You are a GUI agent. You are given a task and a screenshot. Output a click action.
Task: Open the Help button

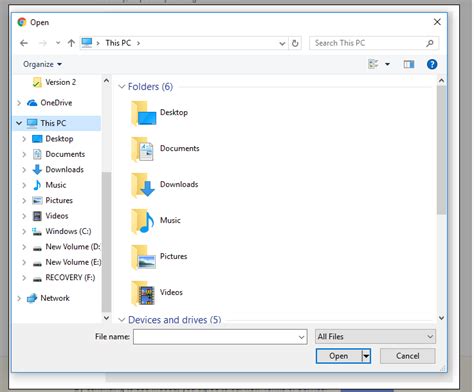432,64
